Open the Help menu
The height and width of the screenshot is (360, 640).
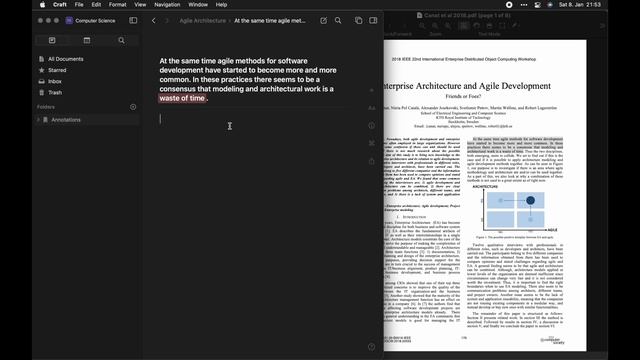pos(221,5)
